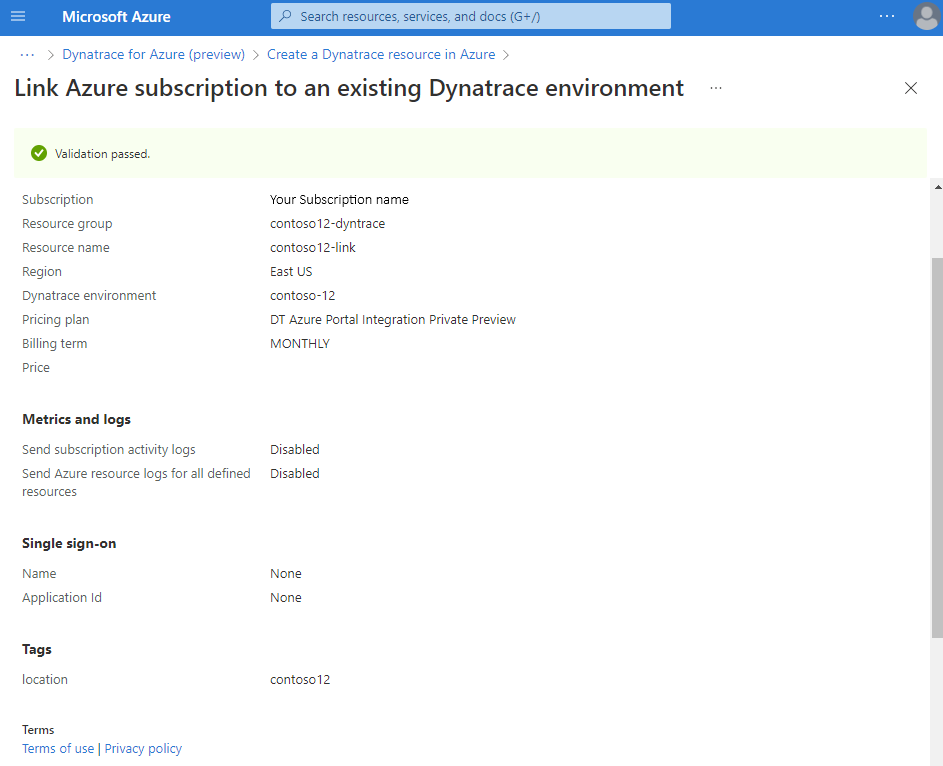This screenshot has height=766, width=943.
Task: Click chevron after Create a Dynatrace resource breadcrumb
Action: (506, 55)
